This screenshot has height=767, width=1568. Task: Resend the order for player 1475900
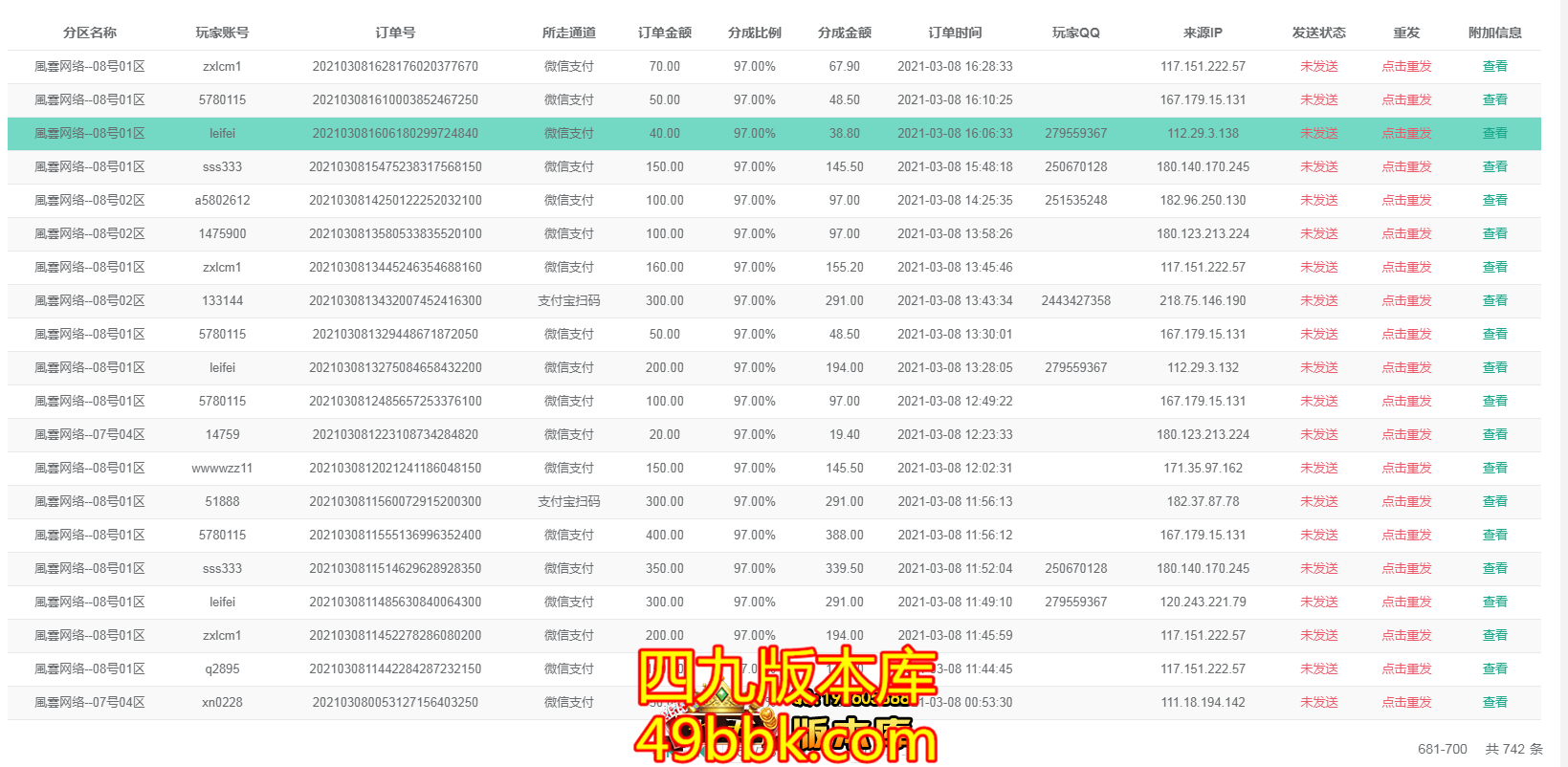point(1405,234)
